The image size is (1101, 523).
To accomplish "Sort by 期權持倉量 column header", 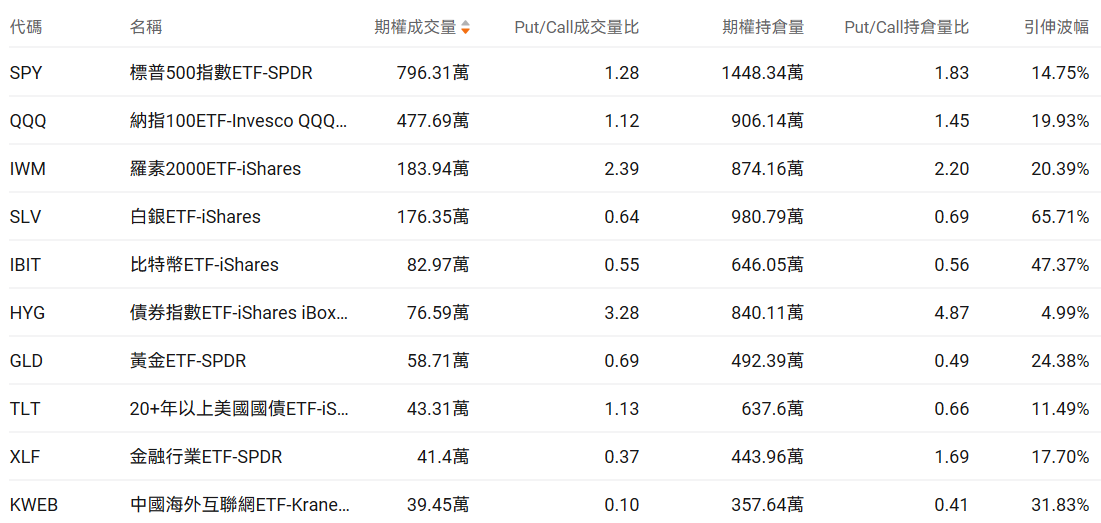I will [x=762, y=27].
